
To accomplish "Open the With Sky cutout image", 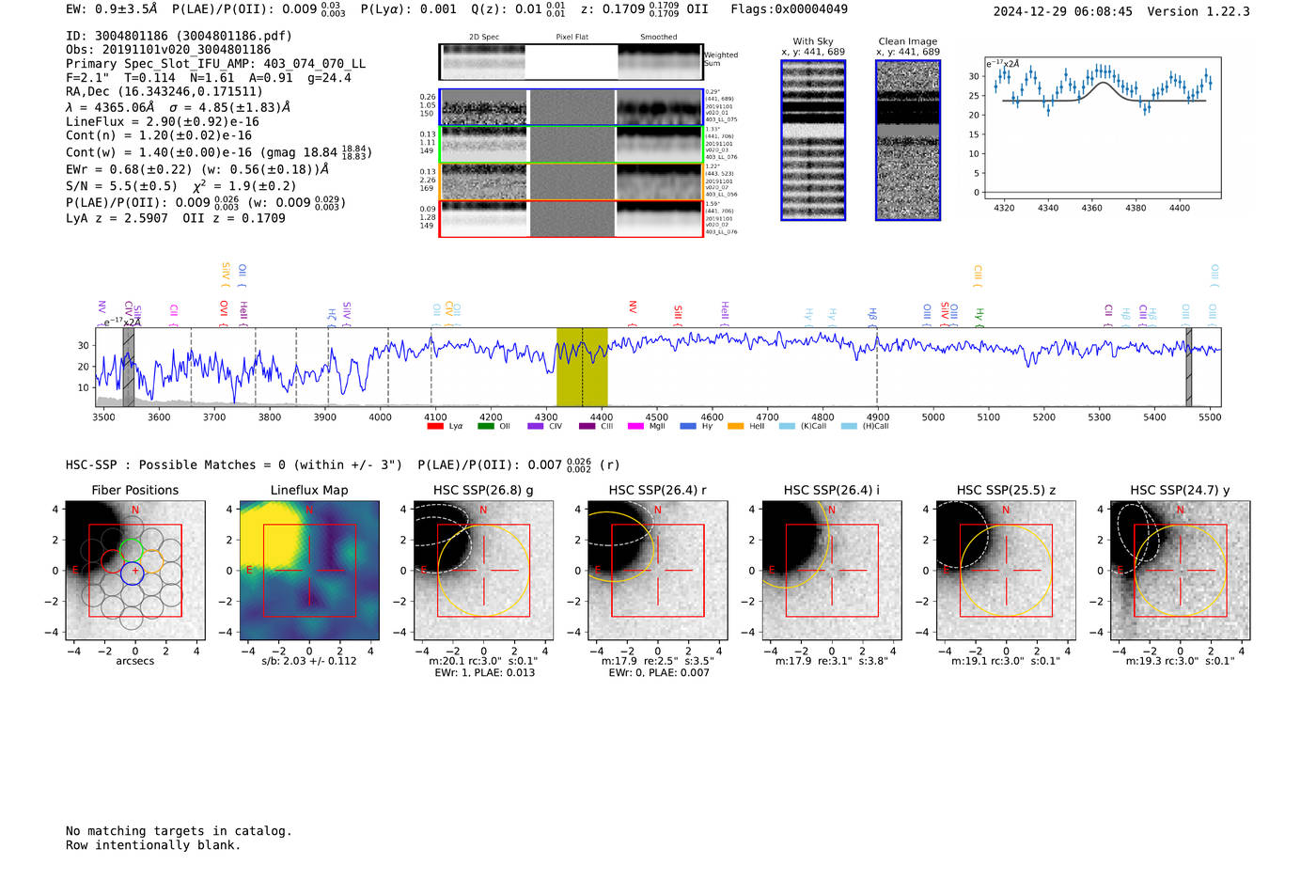I will coord(813,140).
